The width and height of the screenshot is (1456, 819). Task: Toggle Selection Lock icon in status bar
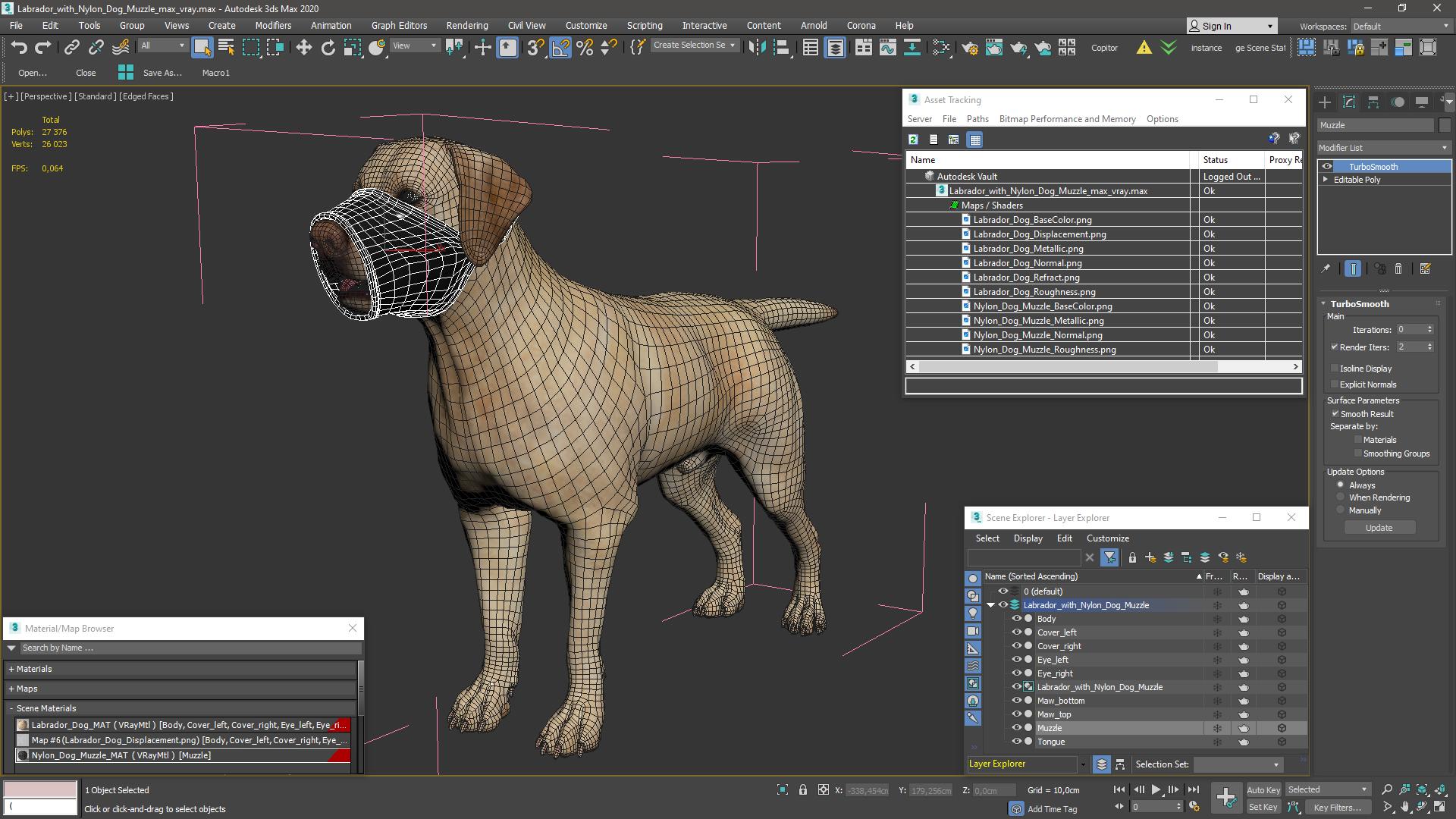pyautogui.click(x=802, y=790)
